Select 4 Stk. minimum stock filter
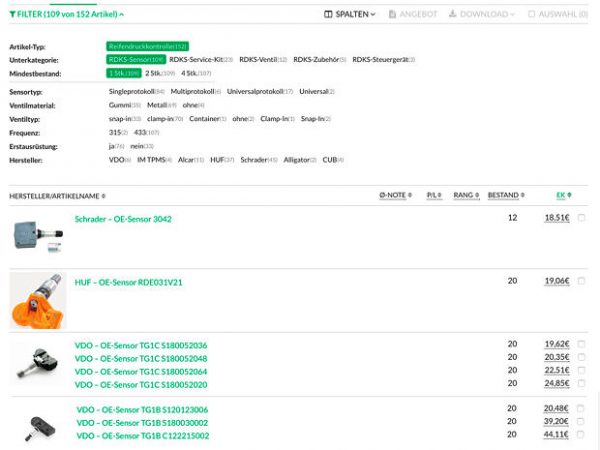Viewport: 600px width, 450px height. tap(196, 73)
